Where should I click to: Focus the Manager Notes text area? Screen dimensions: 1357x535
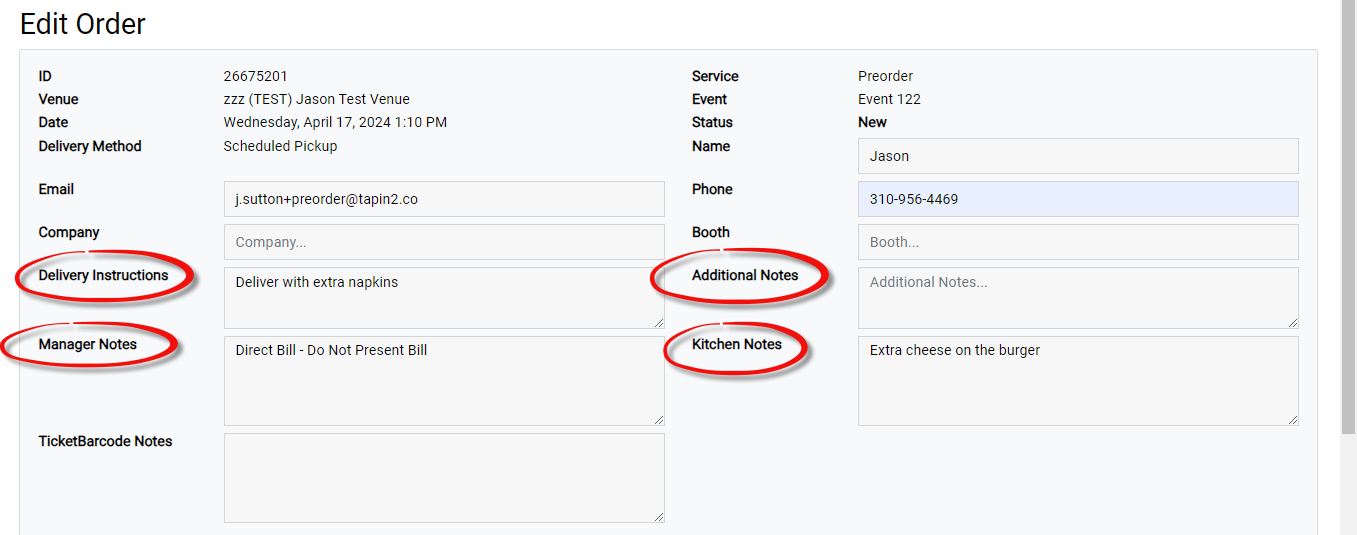pos(444,381)
